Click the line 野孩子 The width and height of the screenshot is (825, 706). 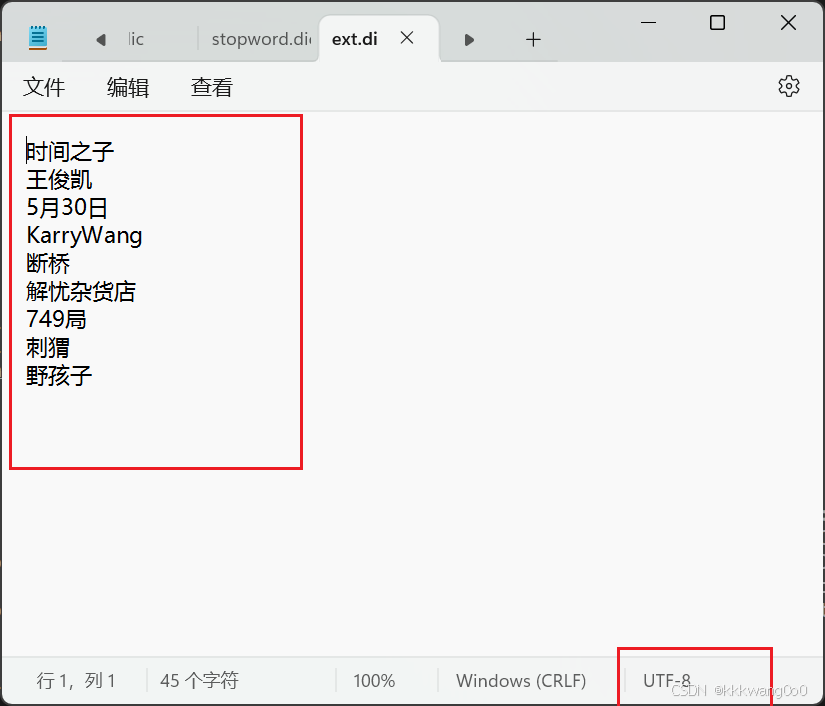(x=59, y=376)
